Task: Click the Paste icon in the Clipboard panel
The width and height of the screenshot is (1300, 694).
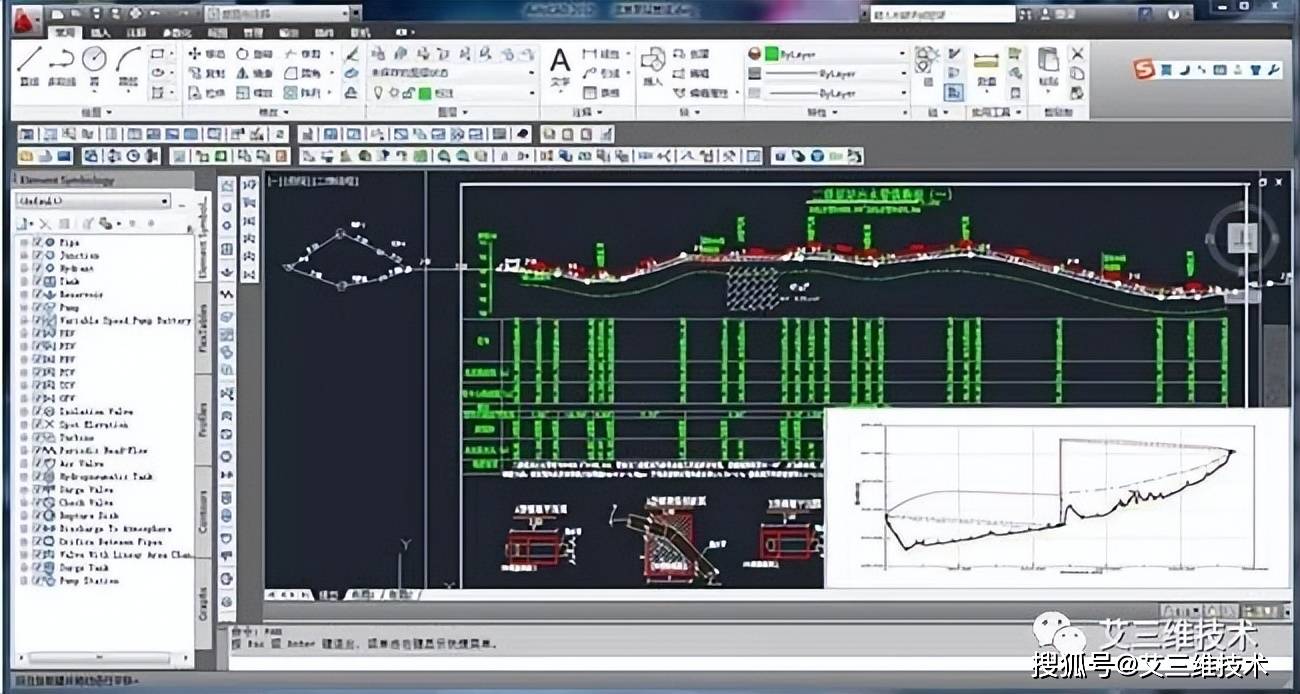Action: click(x=1048, y=60)
